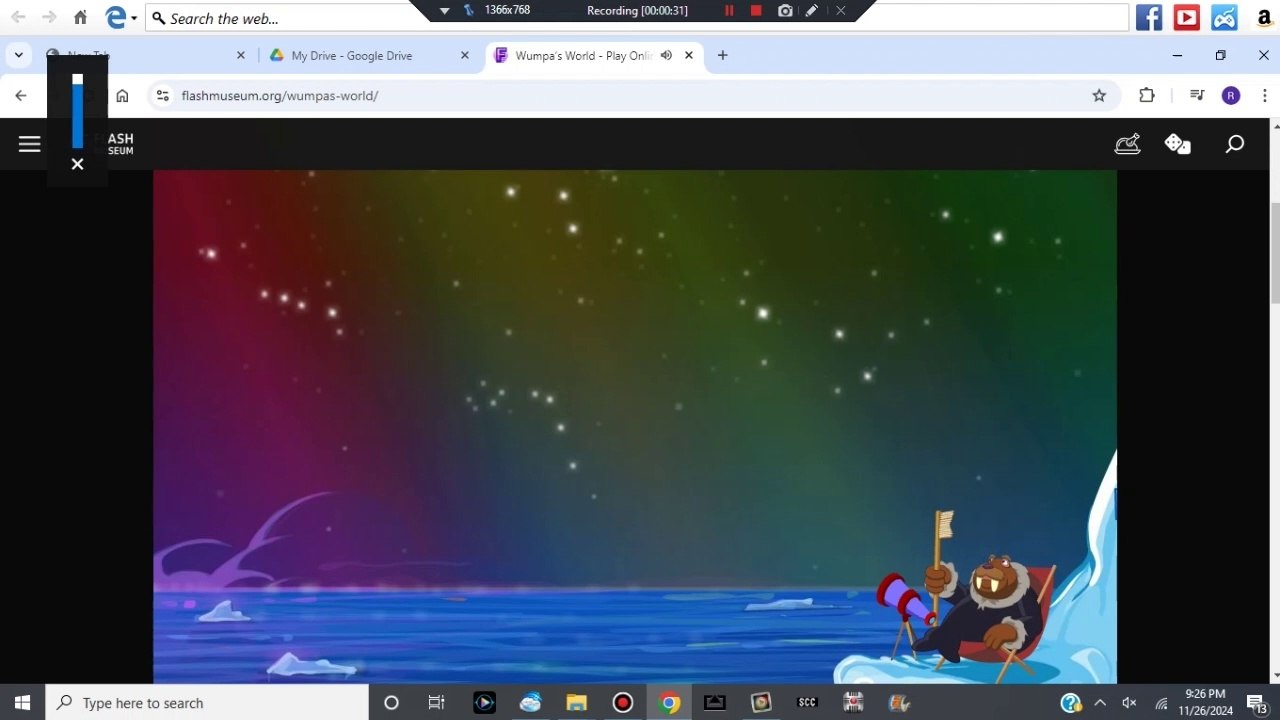Image resolution: width=1280 pixels, height=720 pixels.
Task: Stop the screen recording
Action: point(756,11)
